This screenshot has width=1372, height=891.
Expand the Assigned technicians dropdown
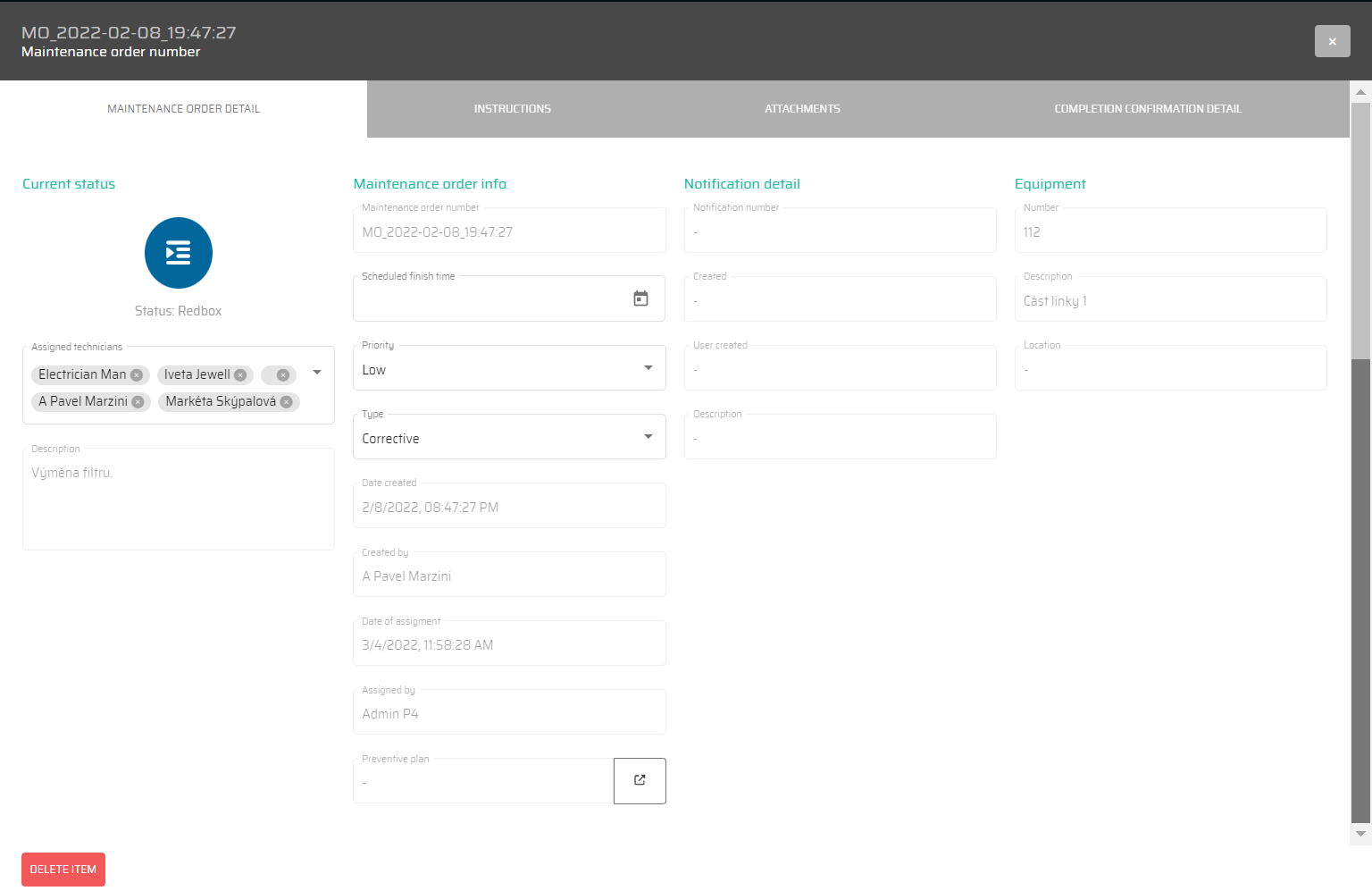click(x=317, y=373)
